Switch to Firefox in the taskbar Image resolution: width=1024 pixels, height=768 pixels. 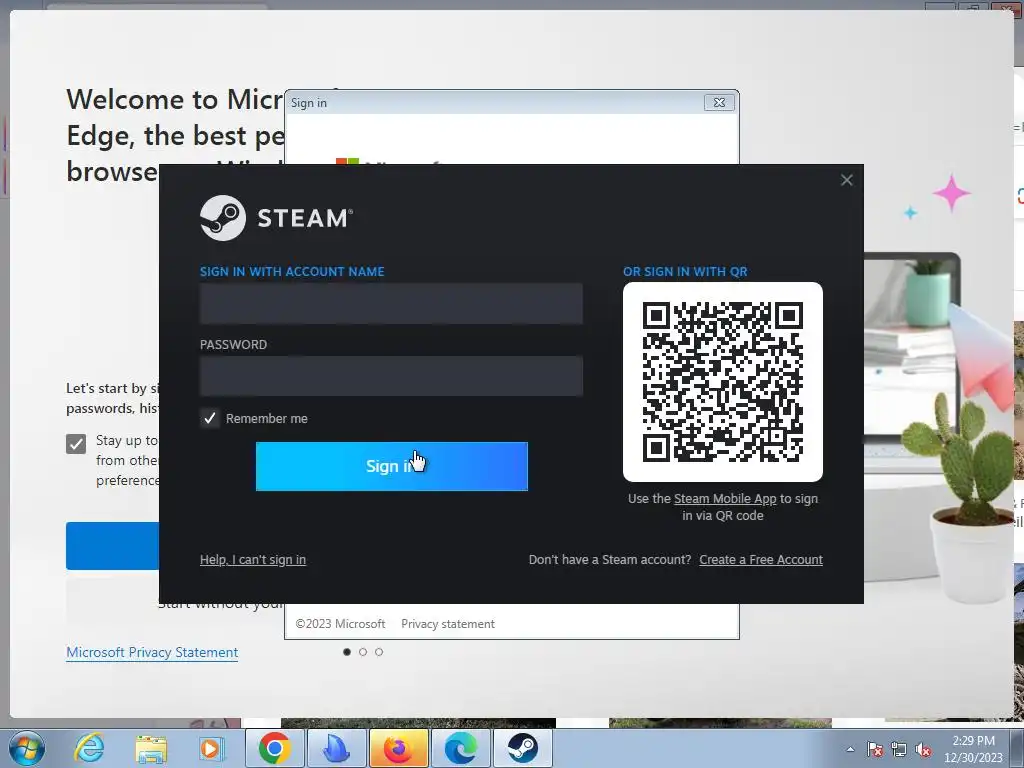tap(398, 748)
